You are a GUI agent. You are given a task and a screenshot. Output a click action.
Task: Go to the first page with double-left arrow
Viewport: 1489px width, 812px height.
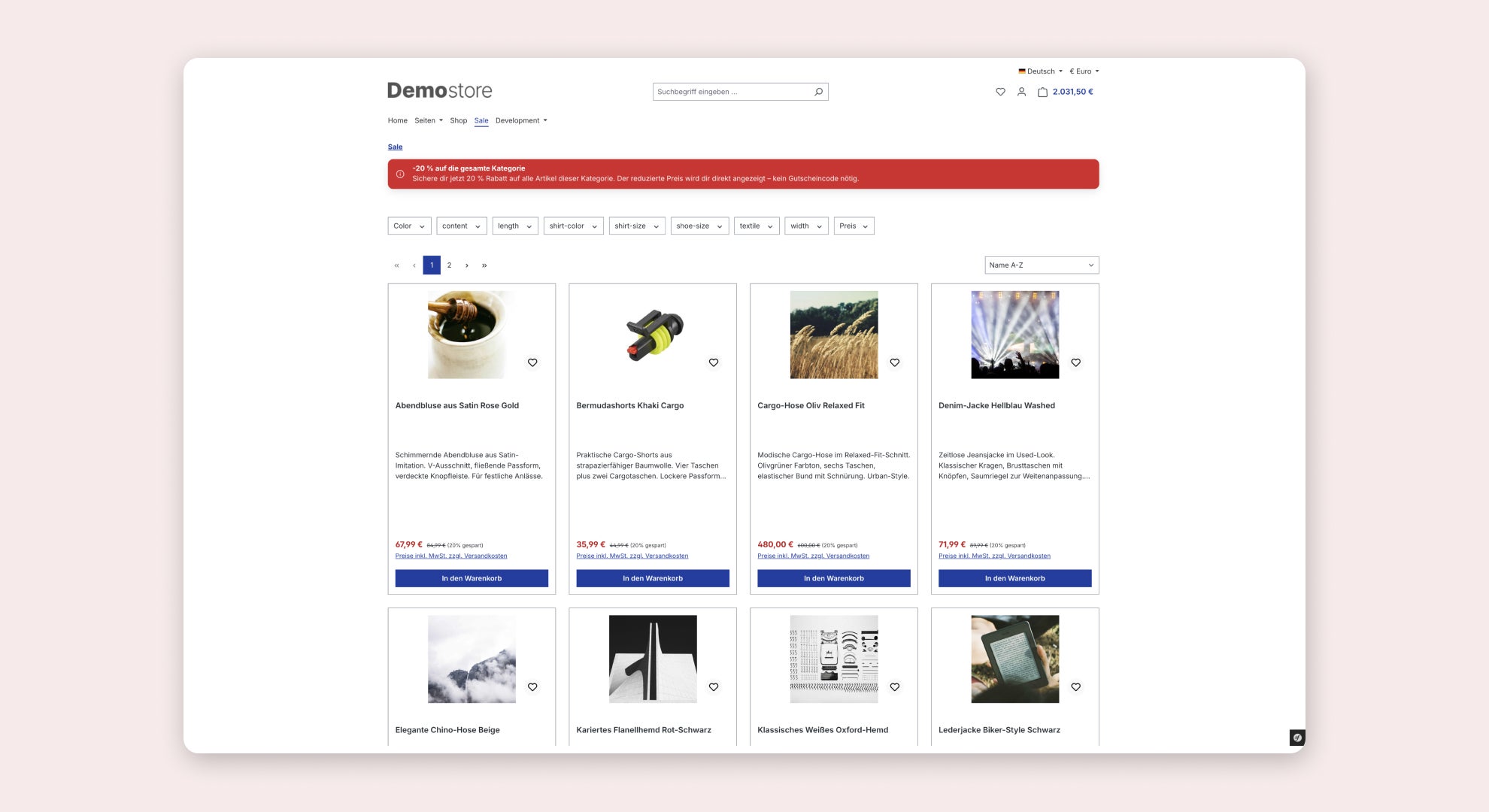pos(396,265)
